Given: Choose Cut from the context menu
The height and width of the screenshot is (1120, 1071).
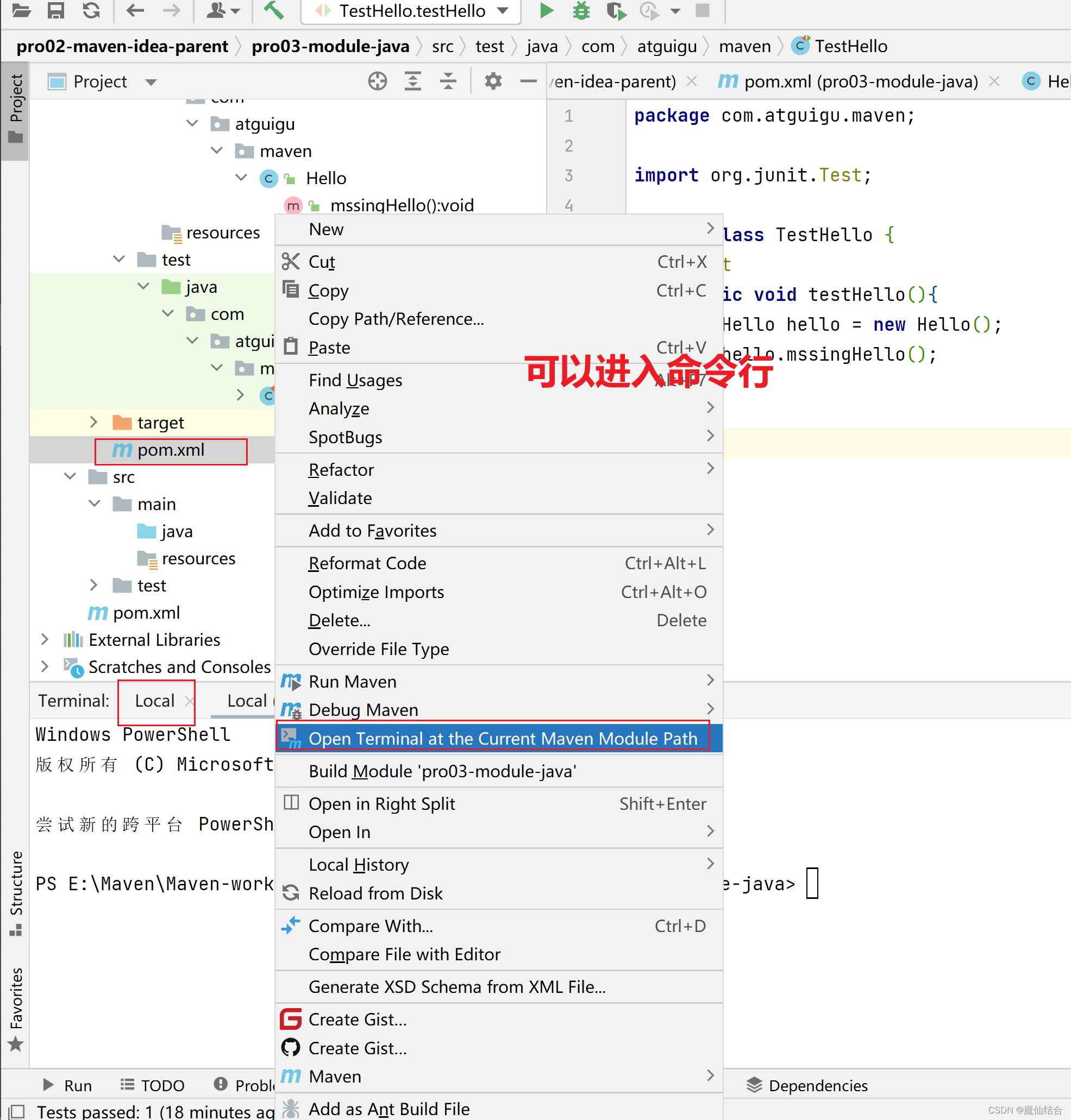Looking at the screenshot, I should (x=498, y=262).
